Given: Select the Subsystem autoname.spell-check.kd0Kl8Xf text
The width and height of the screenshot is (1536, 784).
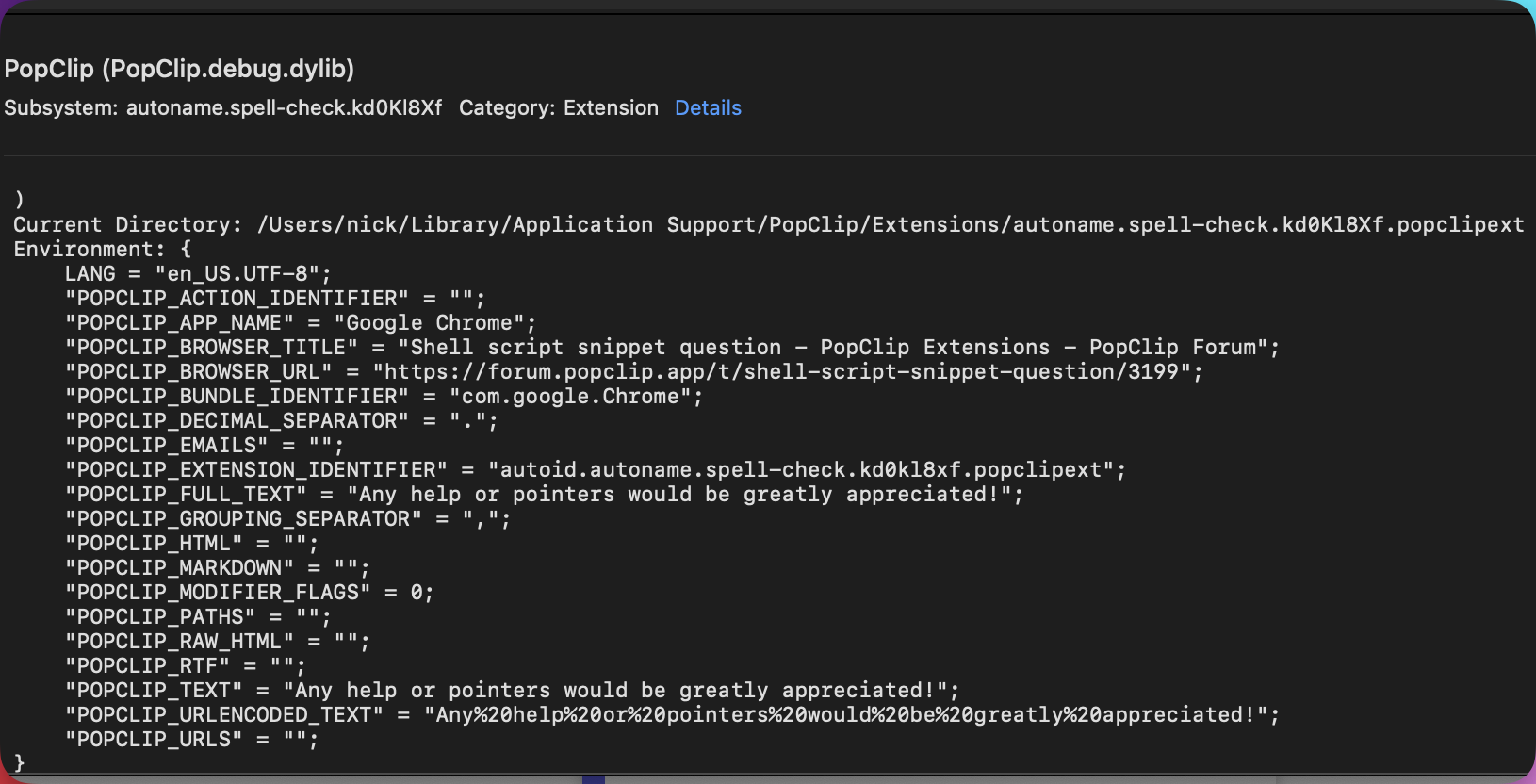Looking at the screenshot, I should (x=223, y=108).
